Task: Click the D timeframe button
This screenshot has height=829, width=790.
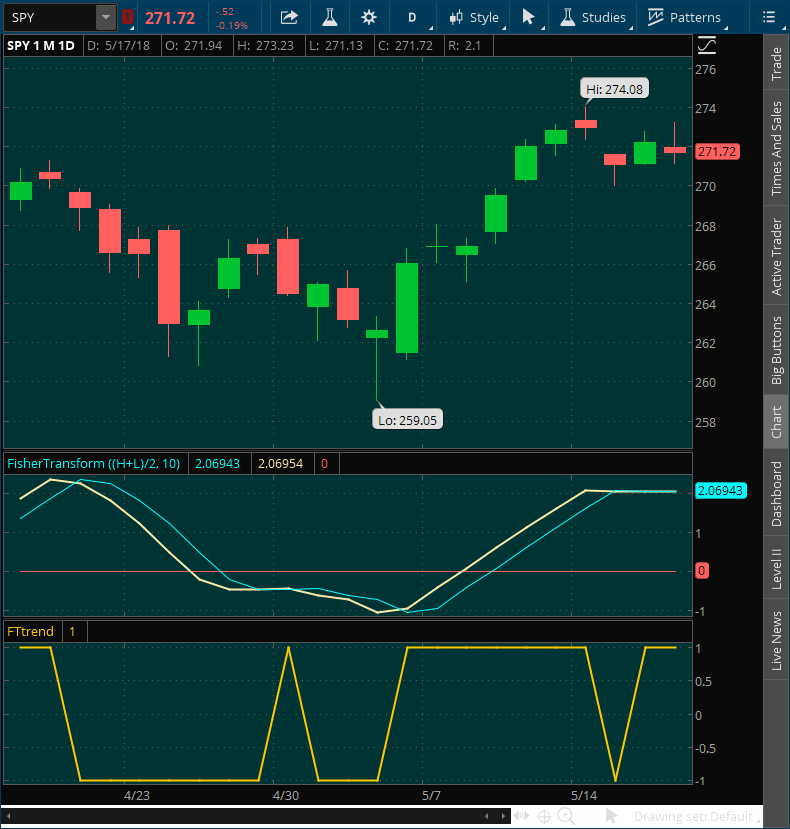Action: [411, 17]
